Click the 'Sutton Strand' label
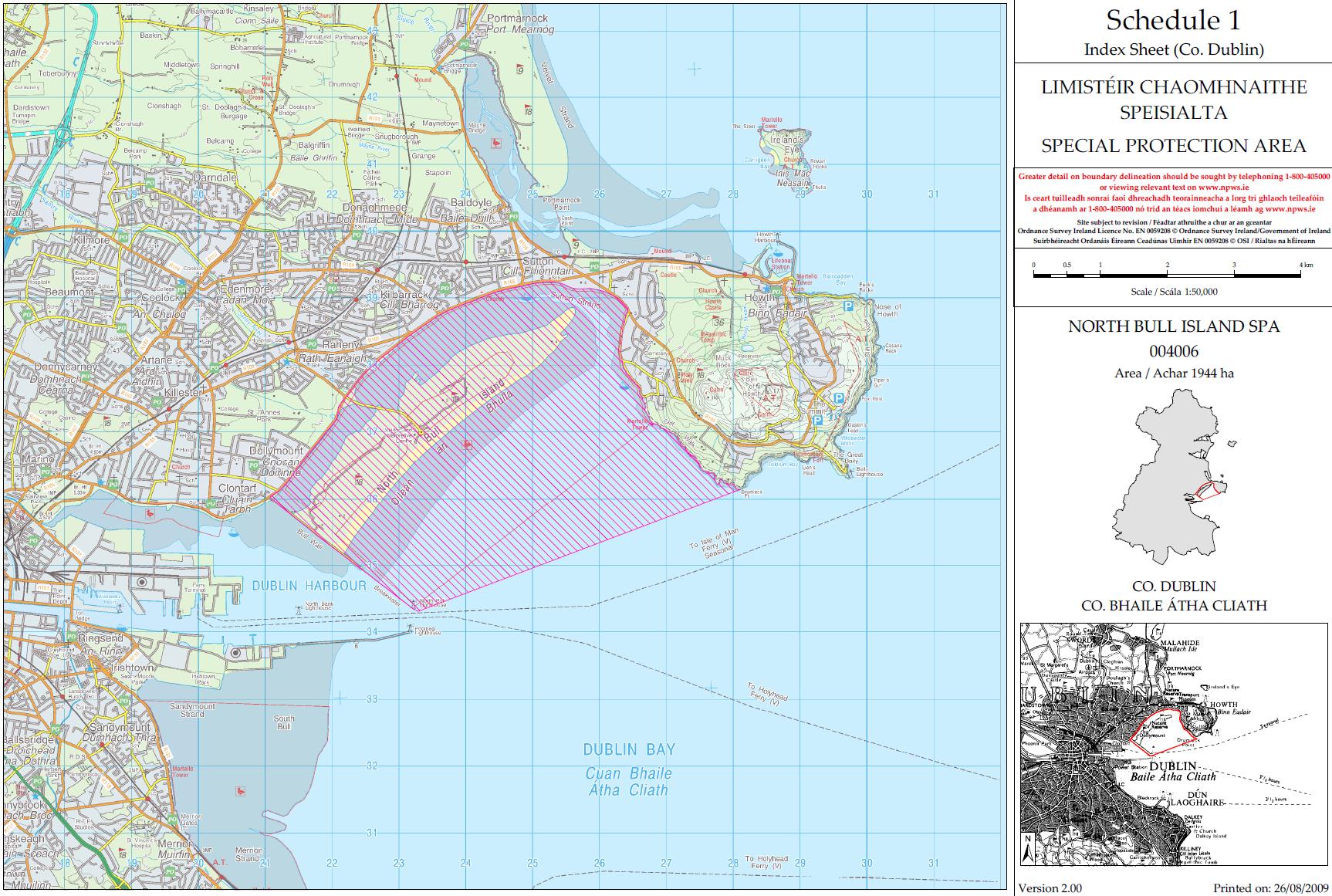This screenshot has width=1332, height=896. click(575, 299)
